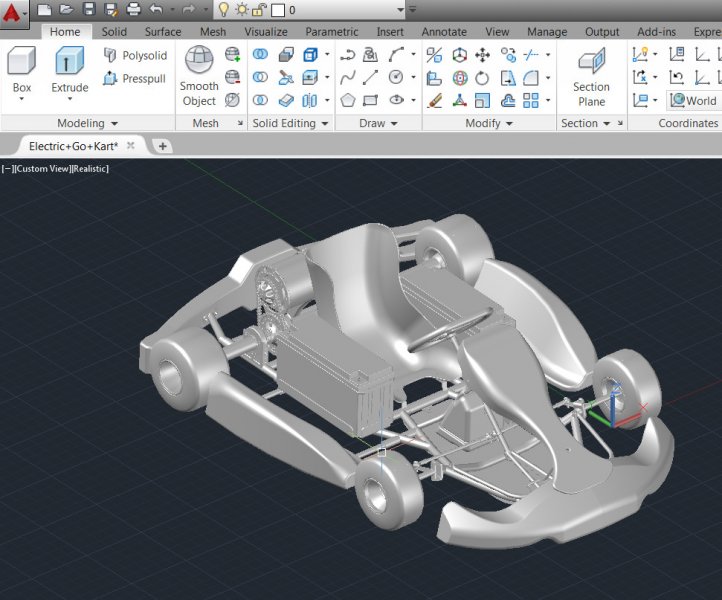722x600 pixels.
Task: Click the Fillet tool icon
Action: [530, 78]
